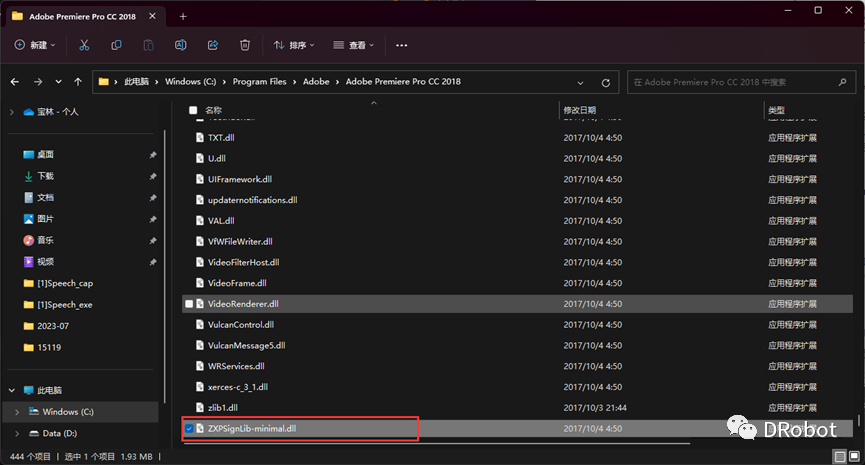
Task: Toggle the select-all checkbox in header
Action: coord(193,110)
